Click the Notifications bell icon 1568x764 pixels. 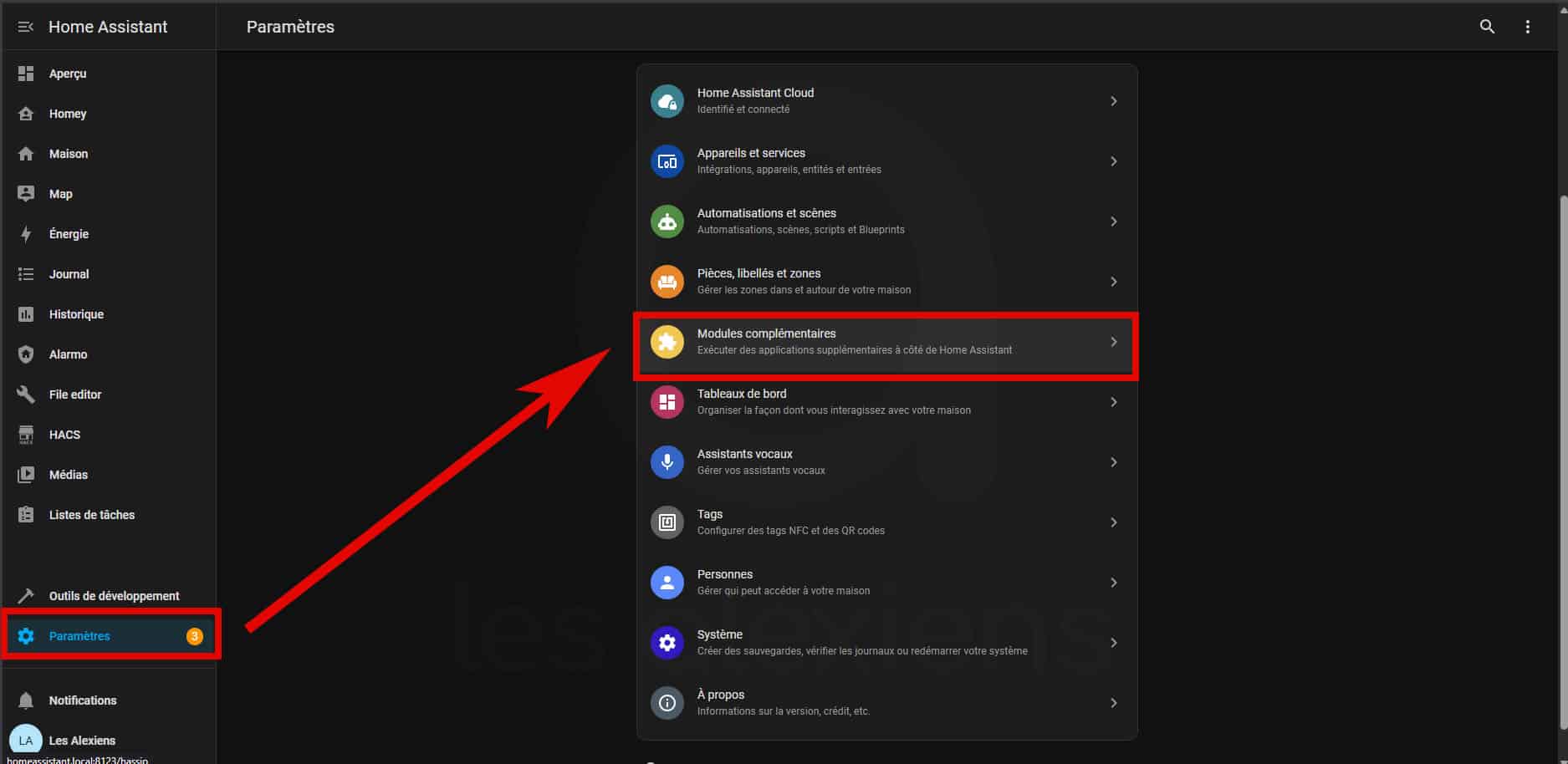(x=26, y=700)
